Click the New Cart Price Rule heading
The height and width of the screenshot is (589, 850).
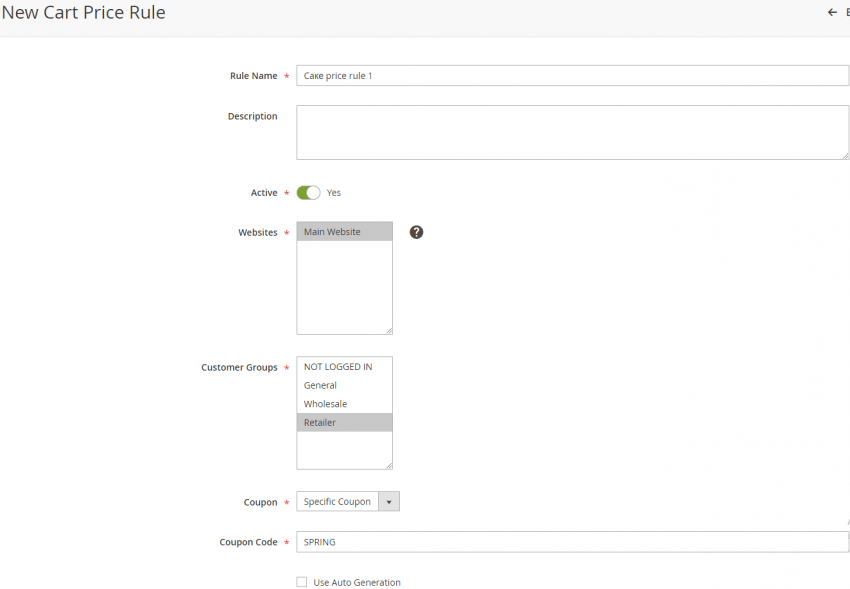click(84, 13)
